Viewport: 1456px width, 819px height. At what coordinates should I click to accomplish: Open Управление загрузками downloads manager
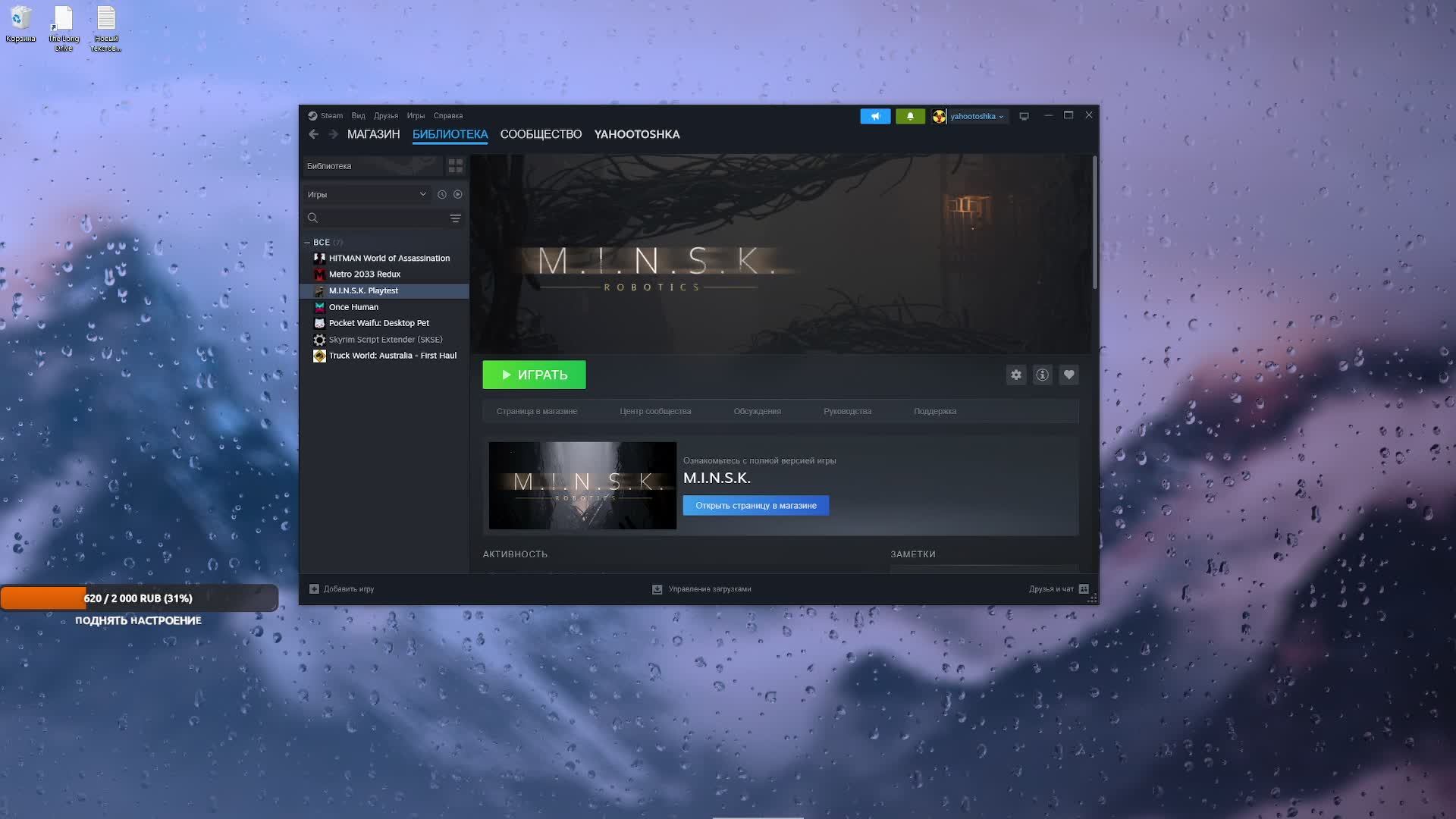(702, 589)
